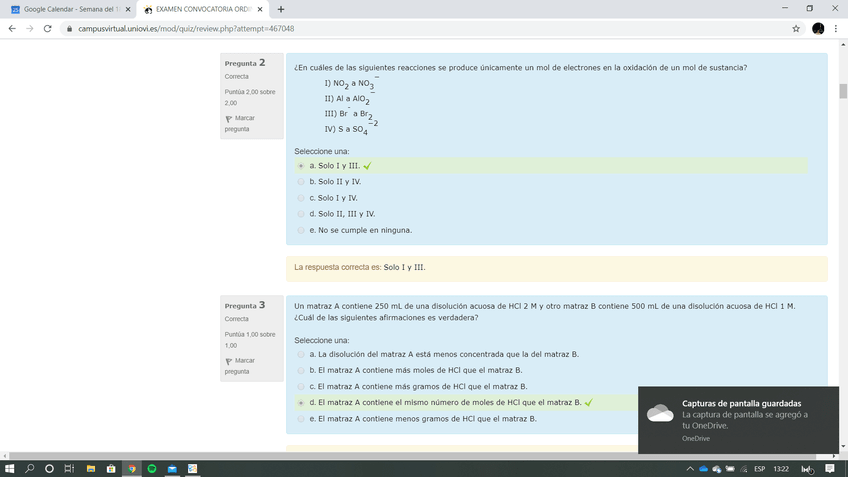Image resolution: width=848 pixels, height=477 pixels.
Task: Close the Google Calendar tab
Action: point(128,9)
